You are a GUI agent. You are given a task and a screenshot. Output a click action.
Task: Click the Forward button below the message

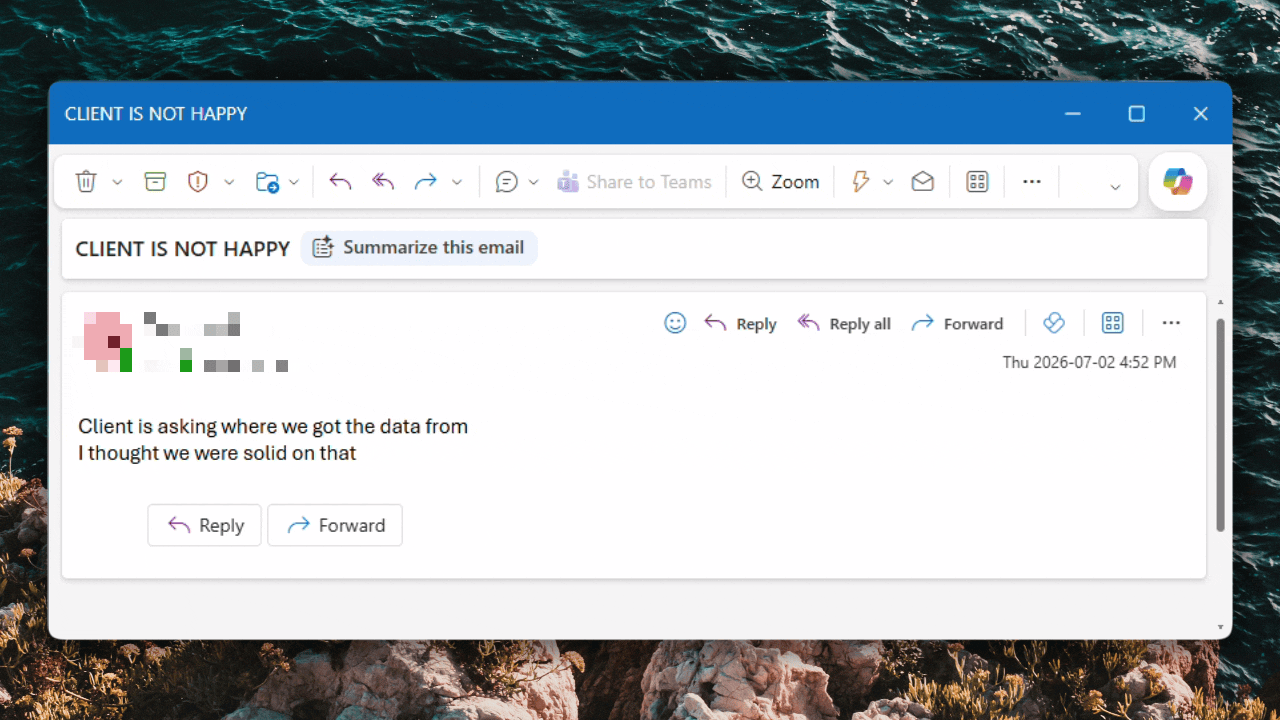coord(335,525)
